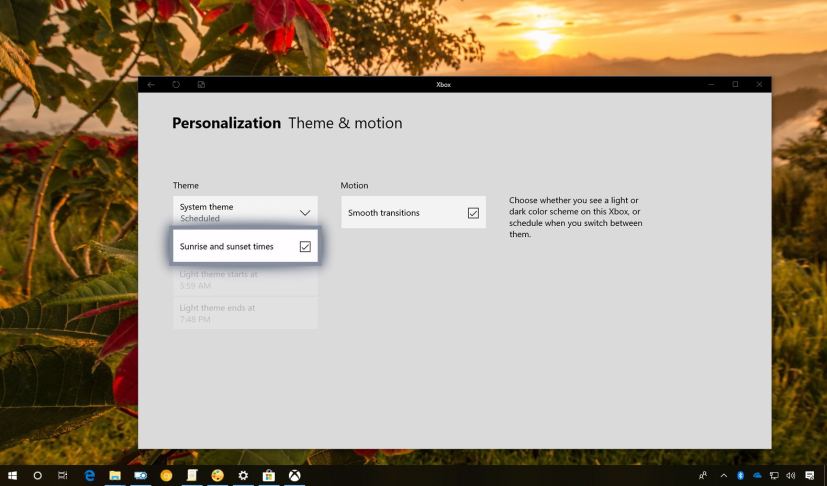827x486 pixels.
Task: Maximize the Xbox window
Action: pyautogui.click(x=735, y=84)
